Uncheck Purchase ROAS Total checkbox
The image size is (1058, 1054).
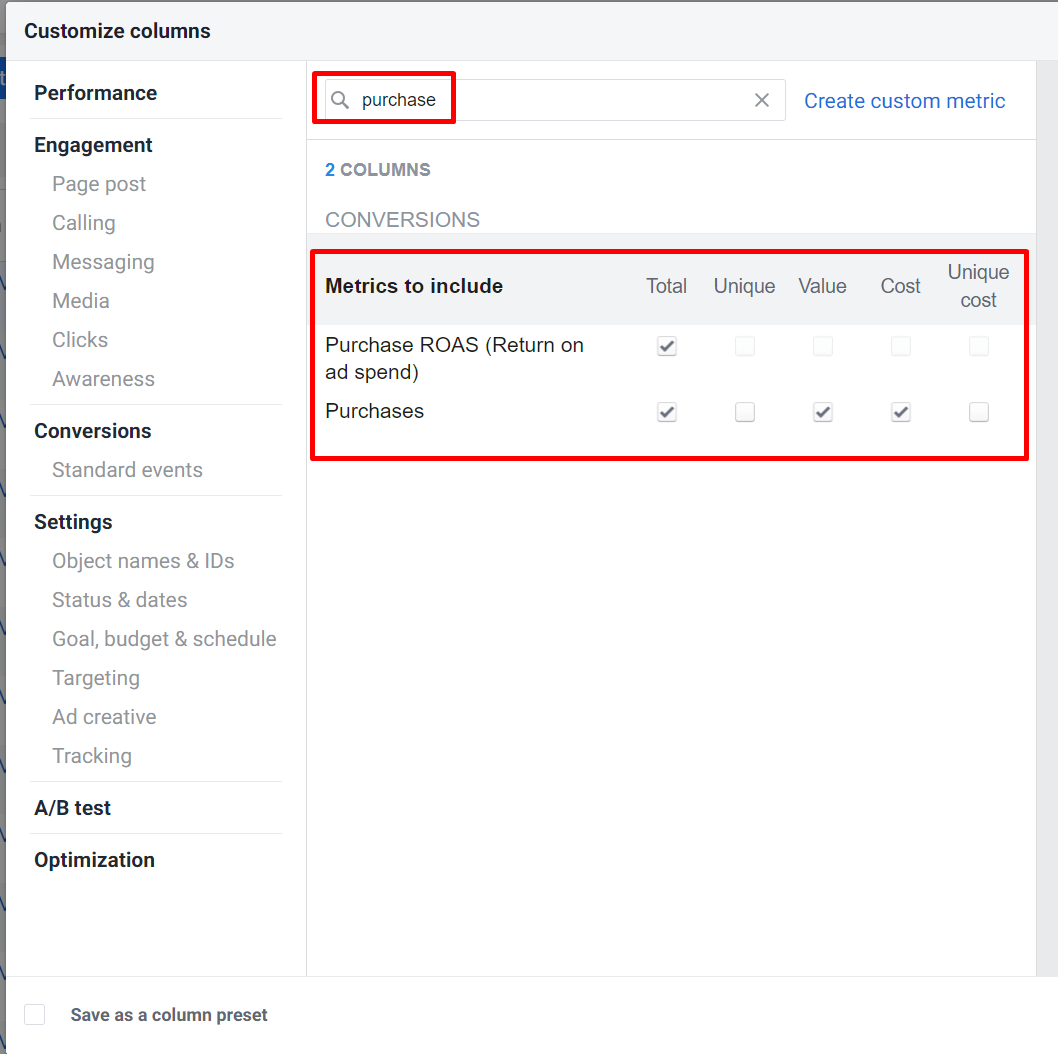667,347
